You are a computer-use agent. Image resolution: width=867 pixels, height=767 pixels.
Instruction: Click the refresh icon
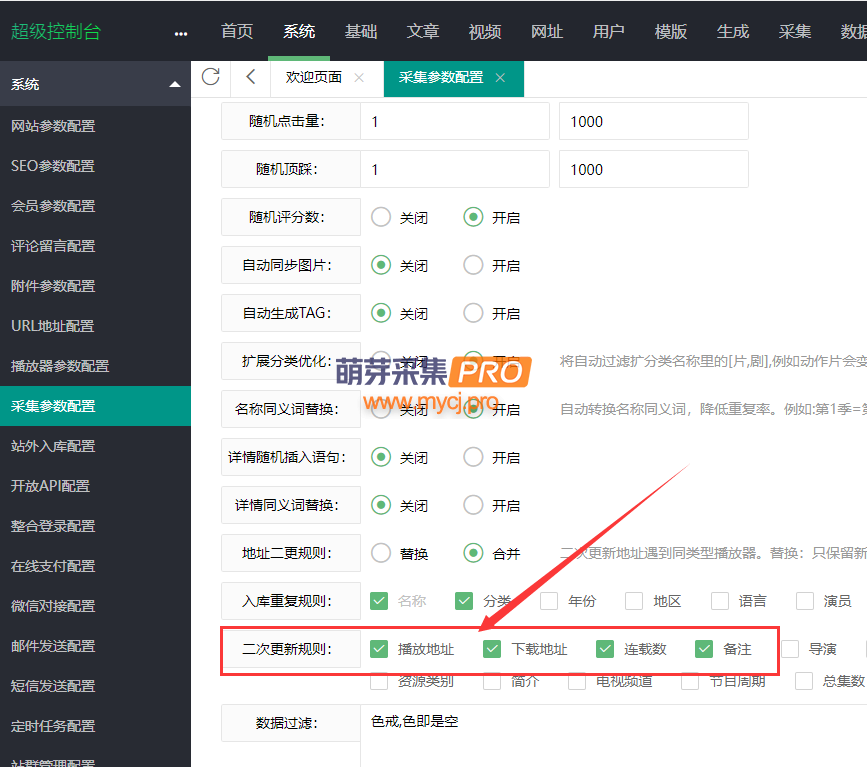[x=211, y=76]
